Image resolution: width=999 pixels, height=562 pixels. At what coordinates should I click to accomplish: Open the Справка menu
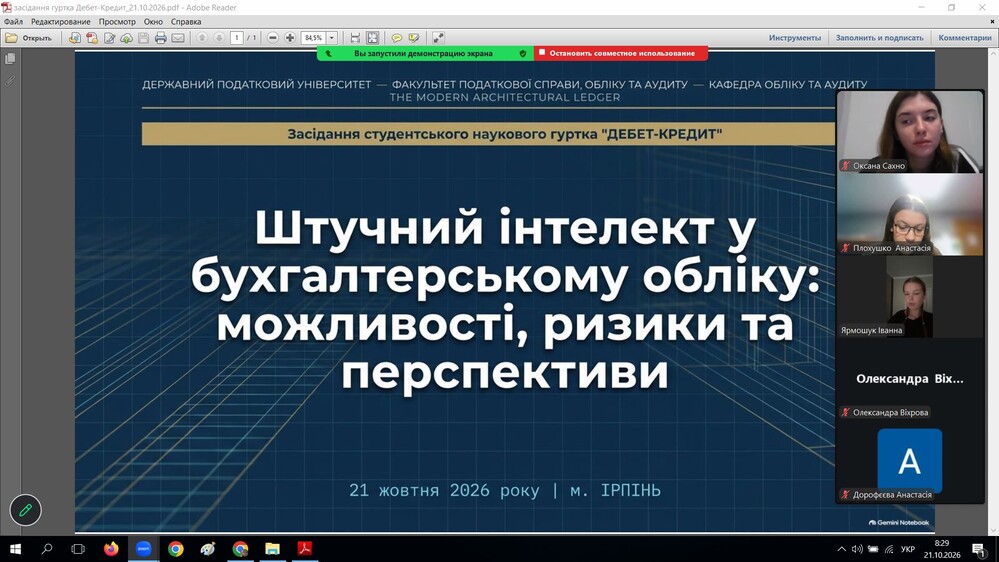(186, 22)
